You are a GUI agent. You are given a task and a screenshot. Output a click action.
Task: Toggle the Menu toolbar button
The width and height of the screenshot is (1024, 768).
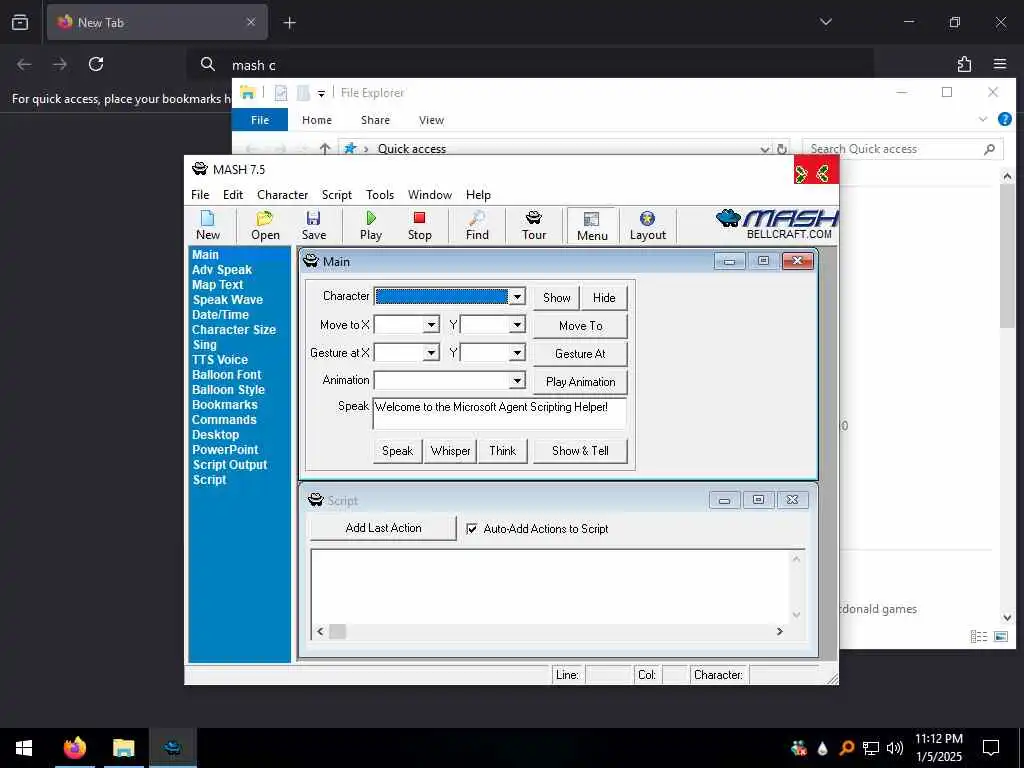(592, 226)
